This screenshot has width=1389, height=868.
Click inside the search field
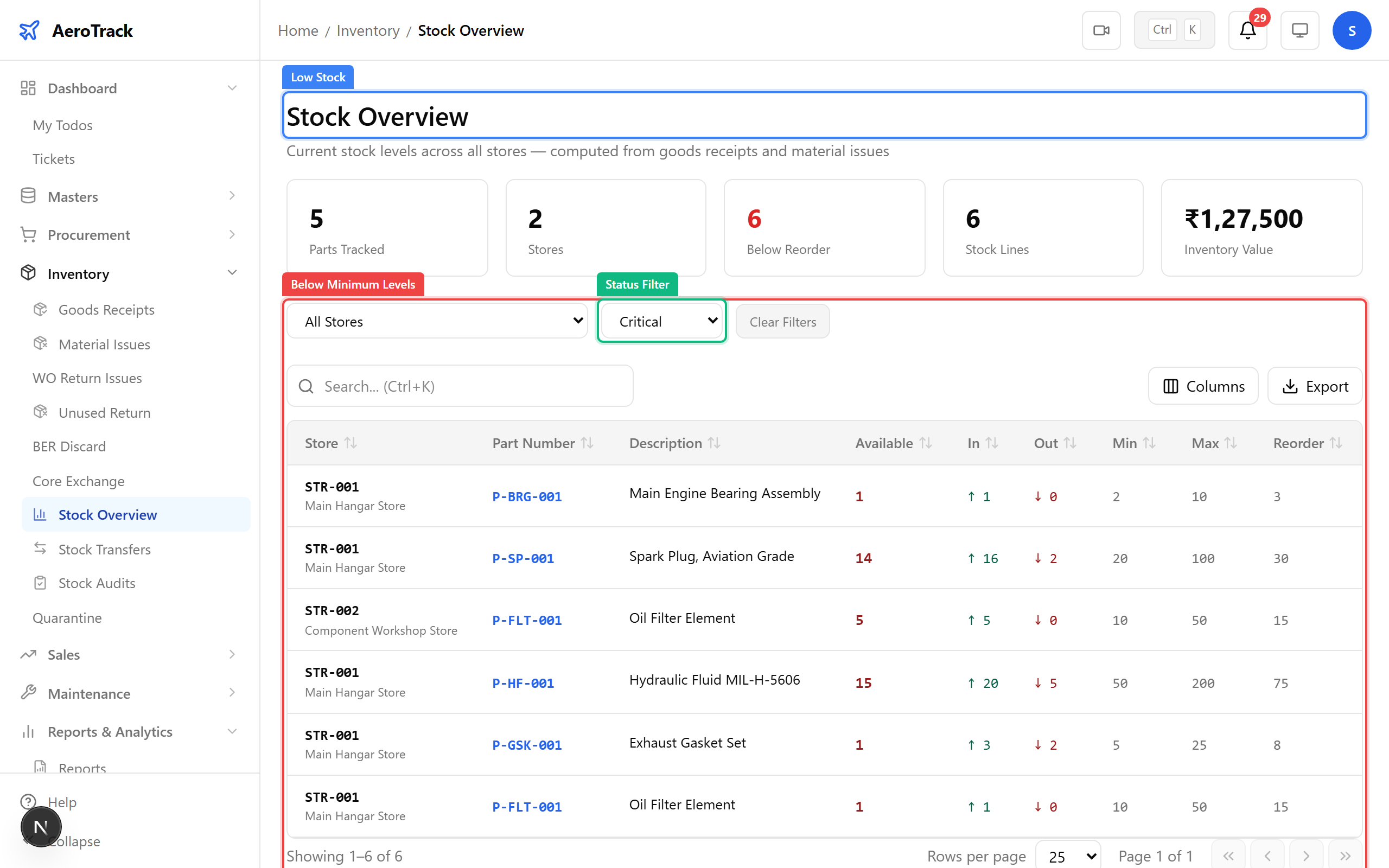pyautogui.click(x=459, y=386)
